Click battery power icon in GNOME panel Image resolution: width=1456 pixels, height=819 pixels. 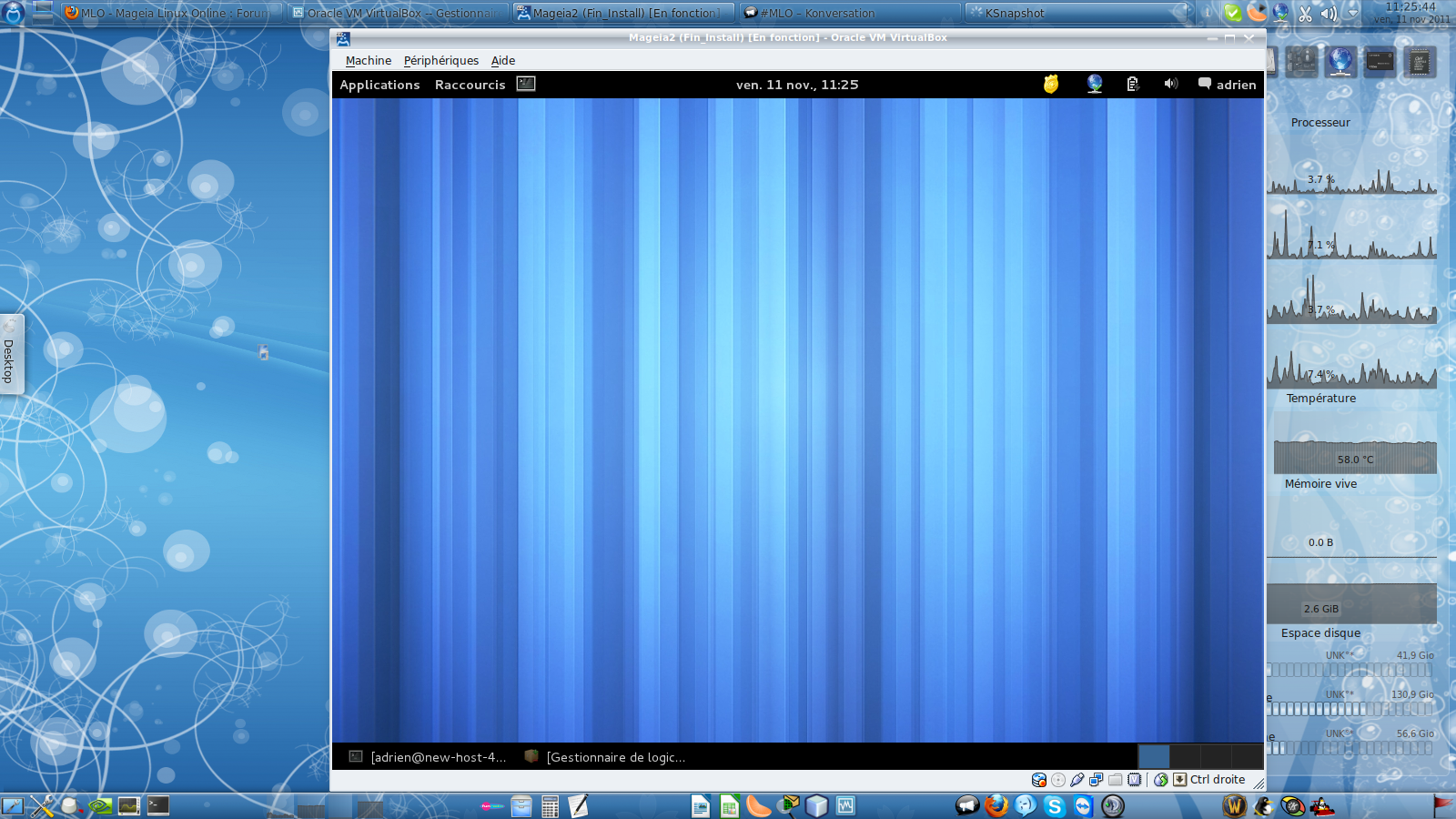(x=1133, y=84)
